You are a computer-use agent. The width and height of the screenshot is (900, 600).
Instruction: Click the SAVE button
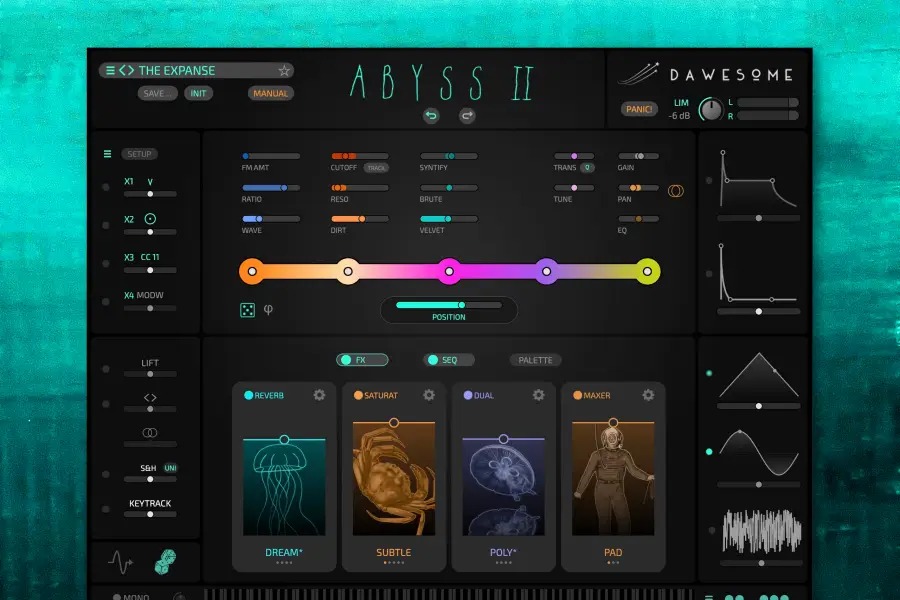pos(157,93)
